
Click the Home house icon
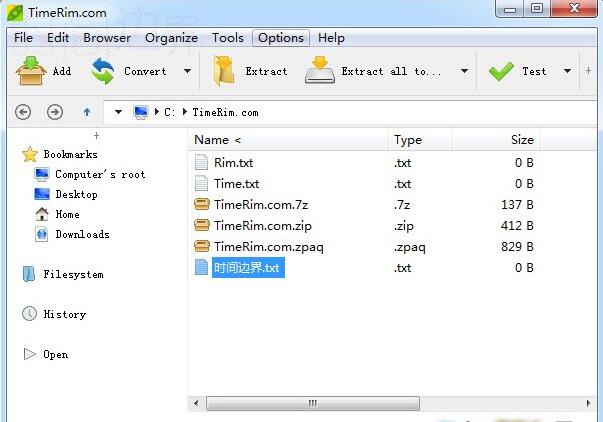coord(42,214)
